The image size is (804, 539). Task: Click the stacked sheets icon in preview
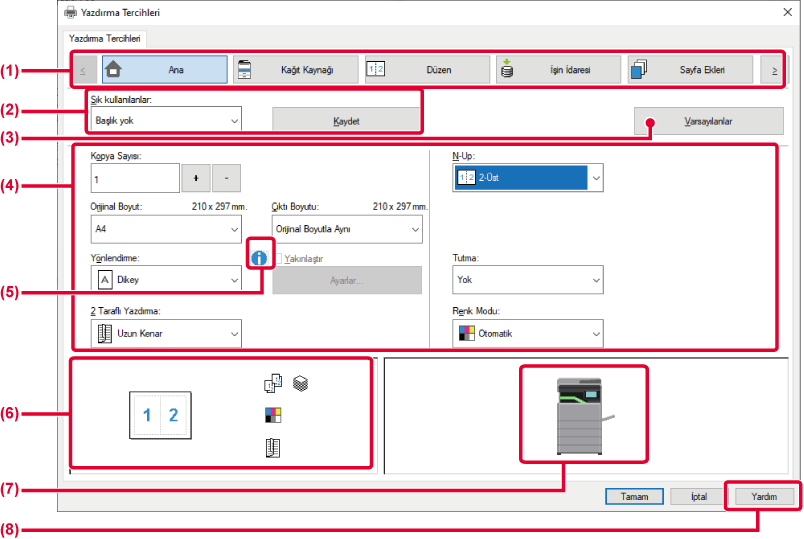pyautogui.click(x=299, y=382)
